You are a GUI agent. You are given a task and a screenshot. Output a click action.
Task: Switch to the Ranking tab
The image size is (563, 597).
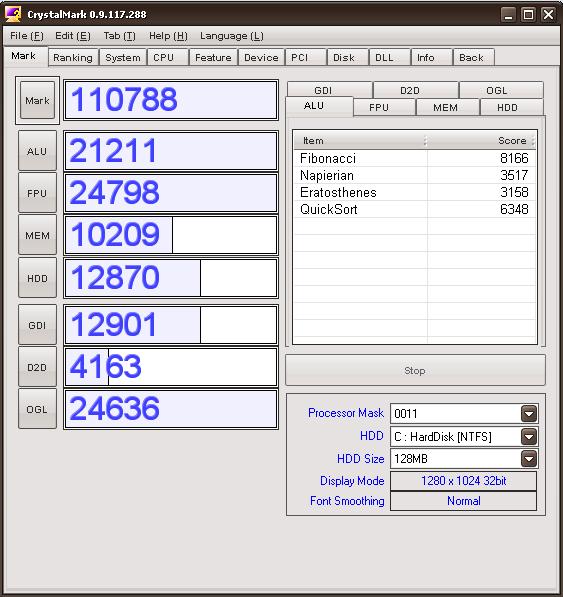73,57
